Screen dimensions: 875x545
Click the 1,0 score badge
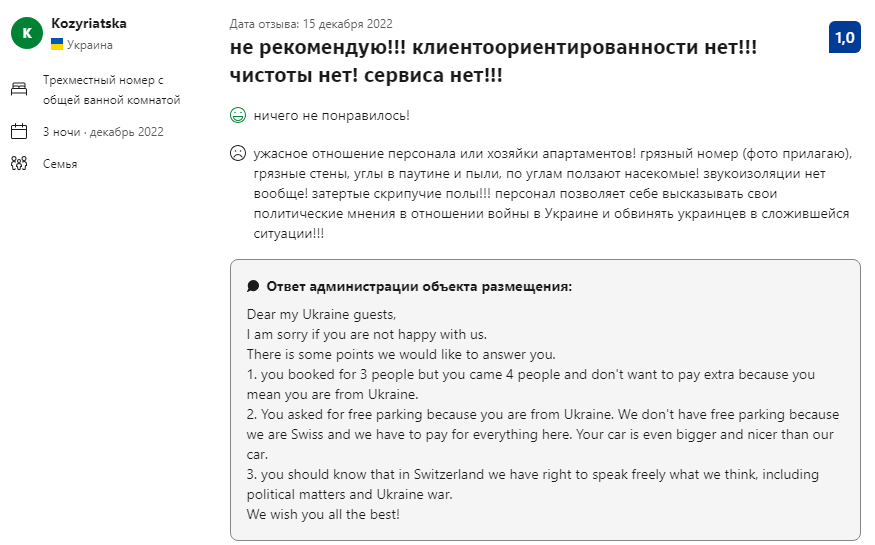(844, 37)
